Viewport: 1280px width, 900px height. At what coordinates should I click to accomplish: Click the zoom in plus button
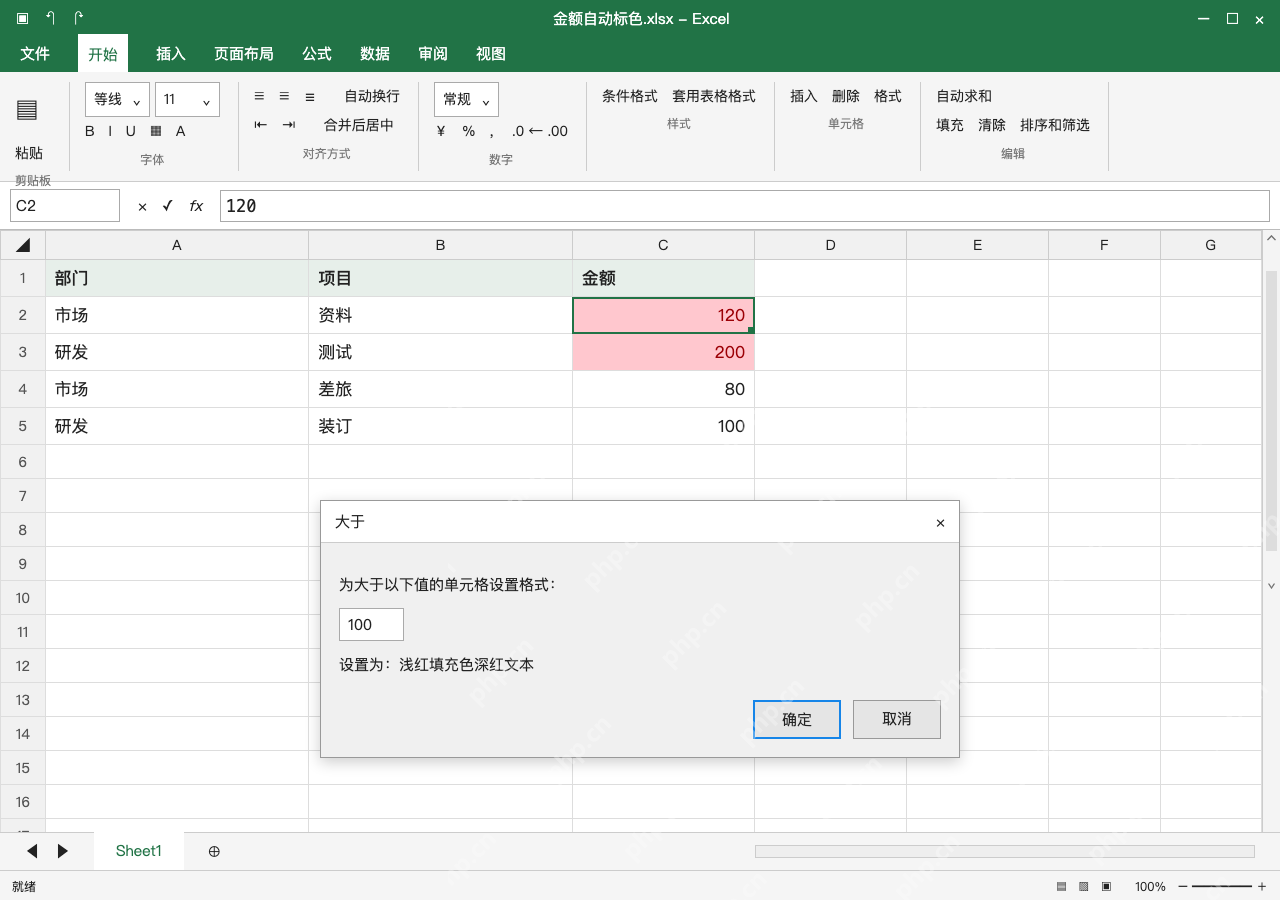[x=1262, y=886]
